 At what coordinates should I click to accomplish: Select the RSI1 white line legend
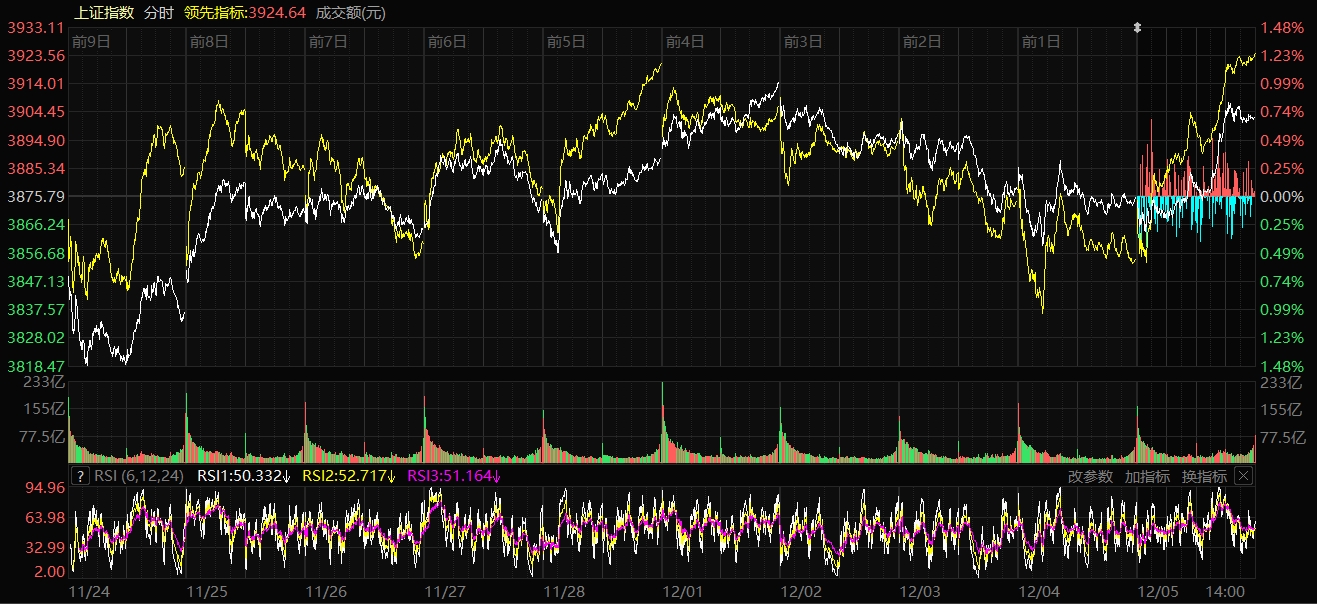click(x=244, y=476)
